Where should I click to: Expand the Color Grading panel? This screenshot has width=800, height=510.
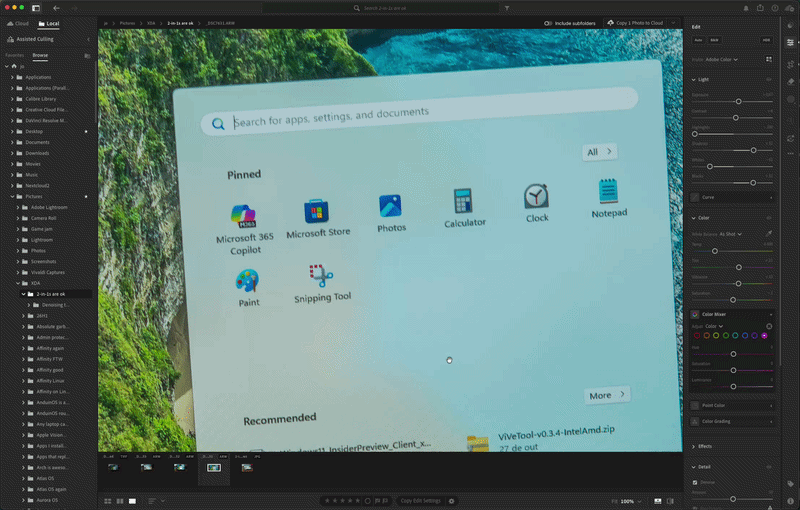(x=733, y=421)
